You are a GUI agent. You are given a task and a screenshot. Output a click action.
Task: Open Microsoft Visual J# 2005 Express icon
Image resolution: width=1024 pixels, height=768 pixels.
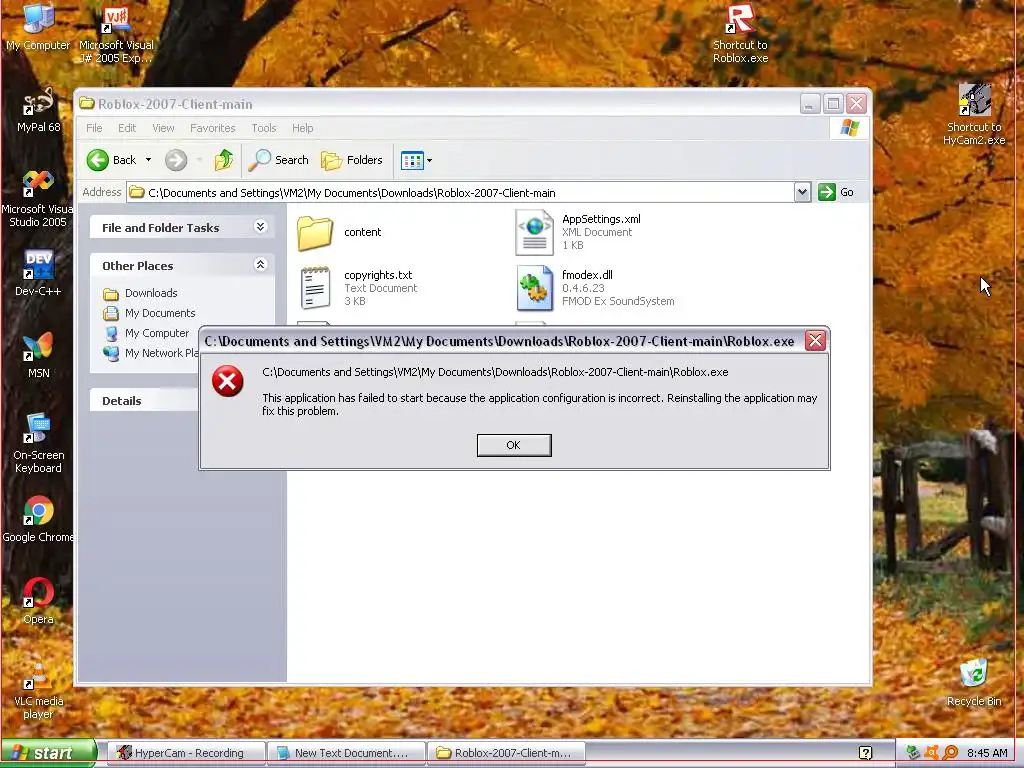click(x=116, y=33)
